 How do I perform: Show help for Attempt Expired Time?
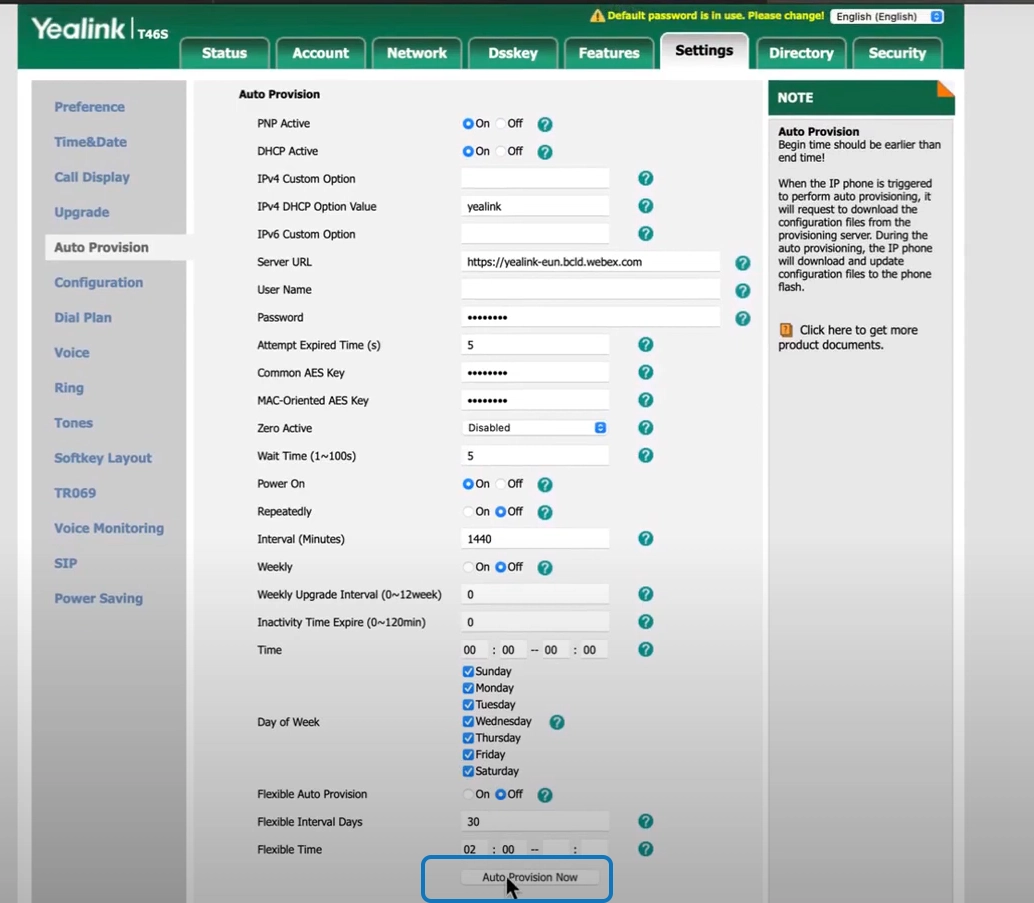646,344
